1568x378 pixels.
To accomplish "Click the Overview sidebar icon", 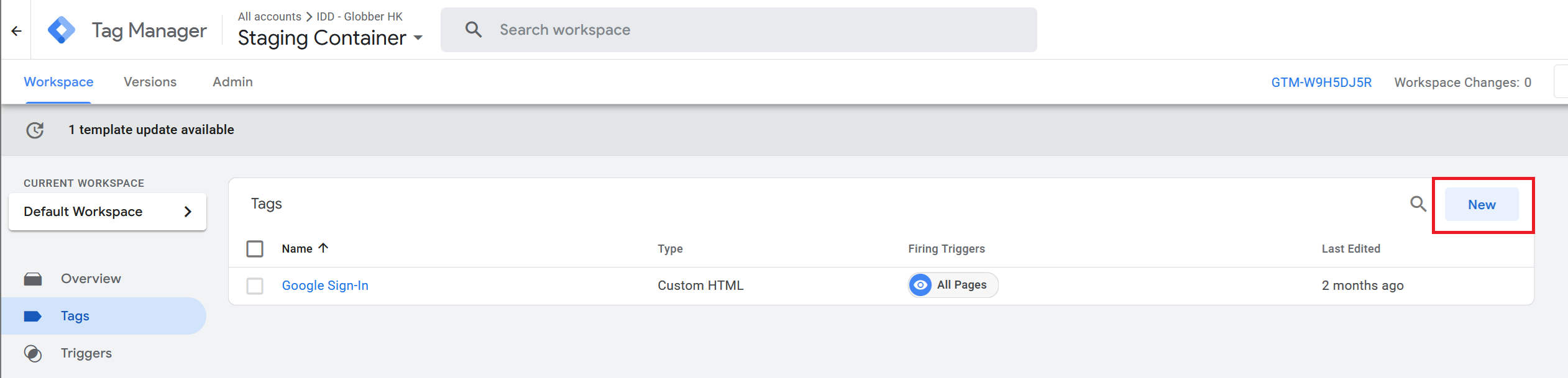I will point(33,279).
